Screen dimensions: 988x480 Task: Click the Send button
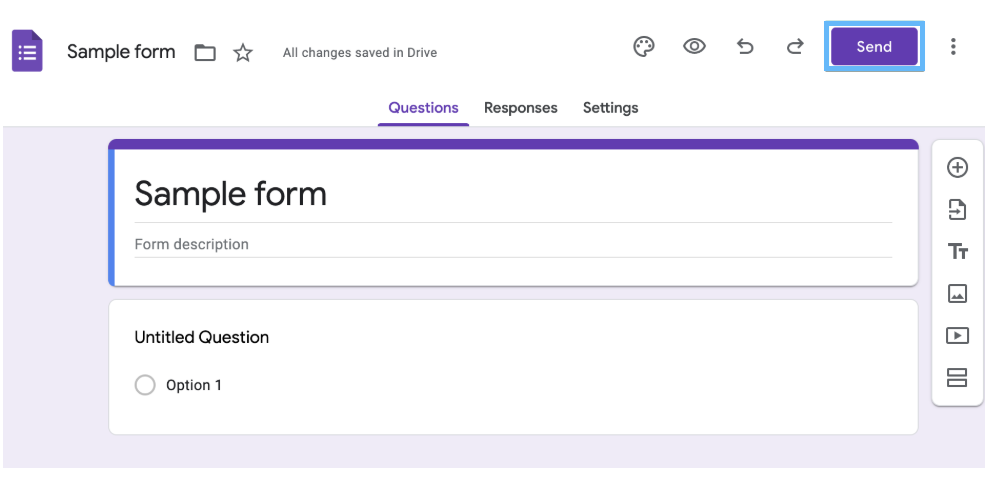coord(874,47)
